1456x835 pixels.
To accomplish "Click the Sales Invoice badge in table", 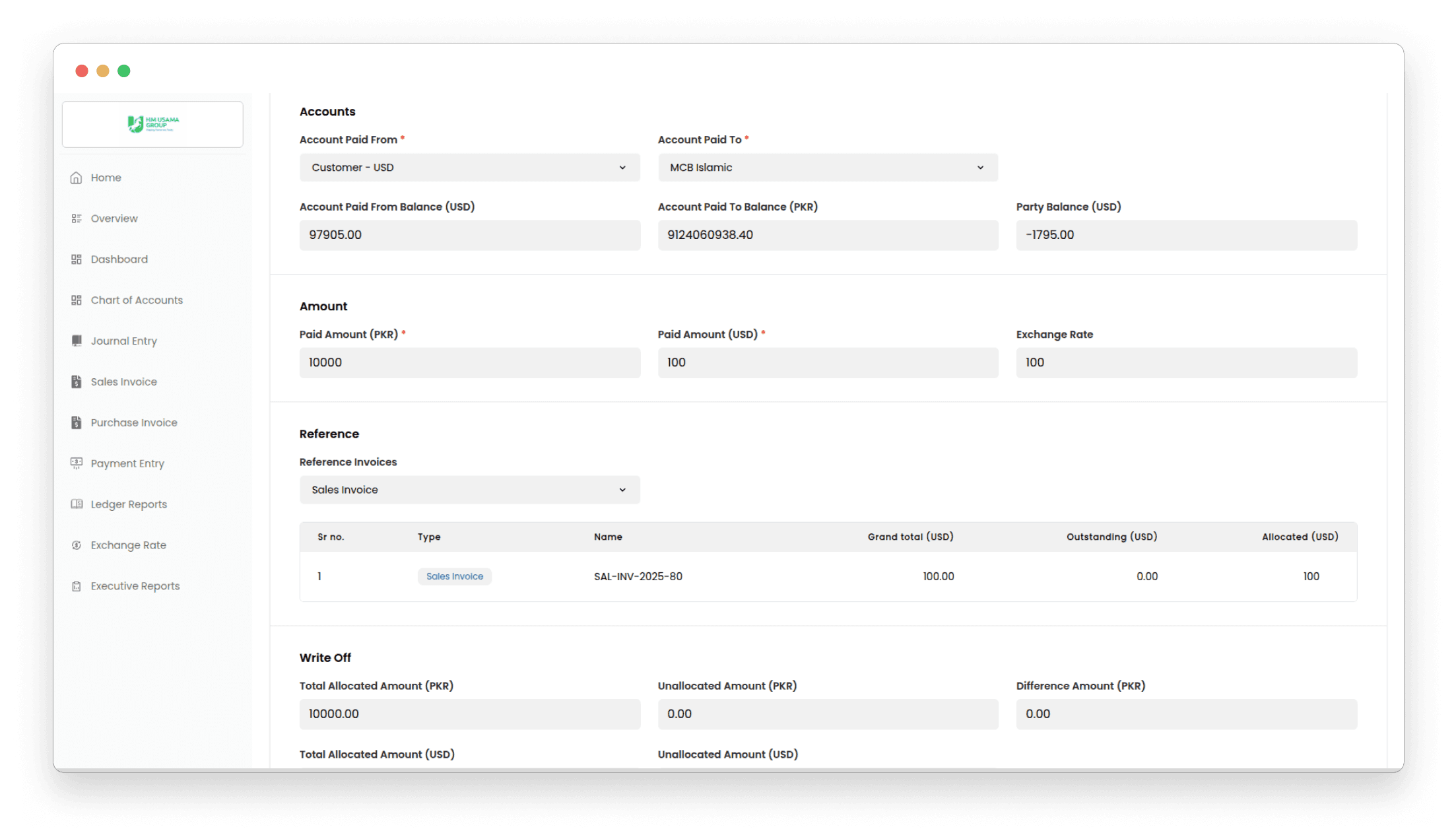I will coord(454,576).
